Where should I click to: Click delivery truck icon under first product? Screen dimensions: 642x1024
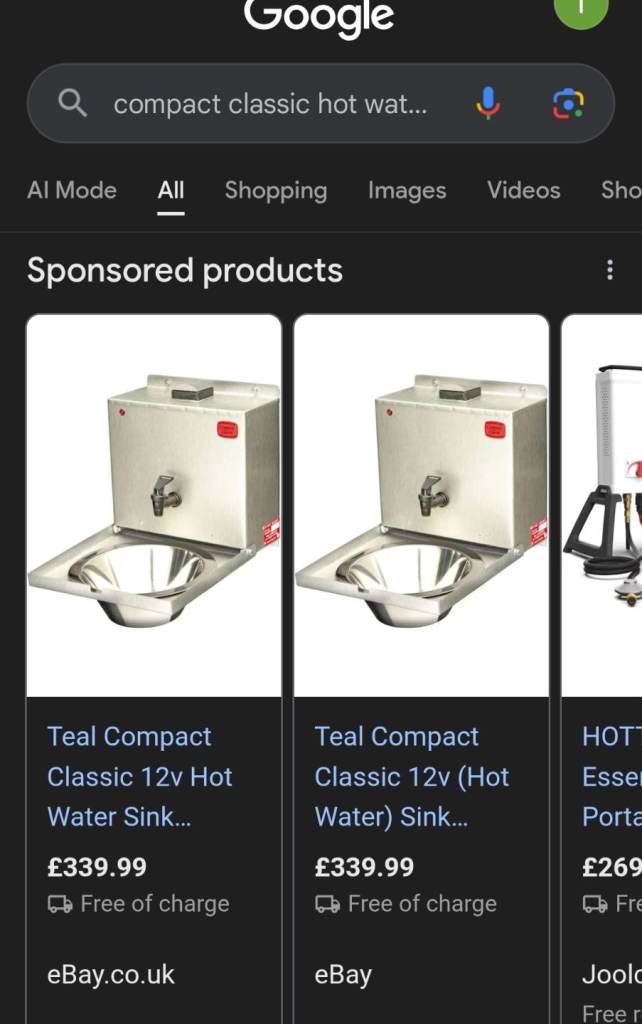[60, 904]
